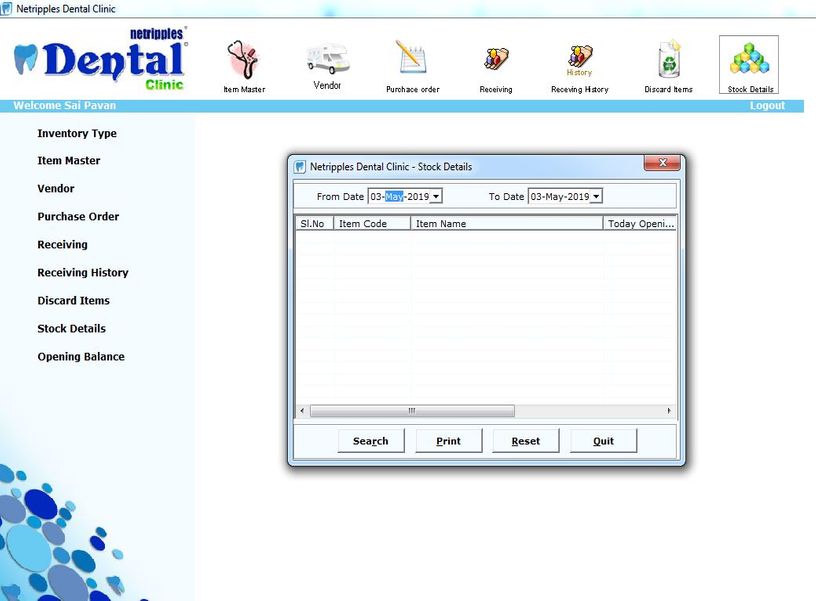Select Opening Balance in sidebar
816x601 pixels.
click(x=81, y=357)
